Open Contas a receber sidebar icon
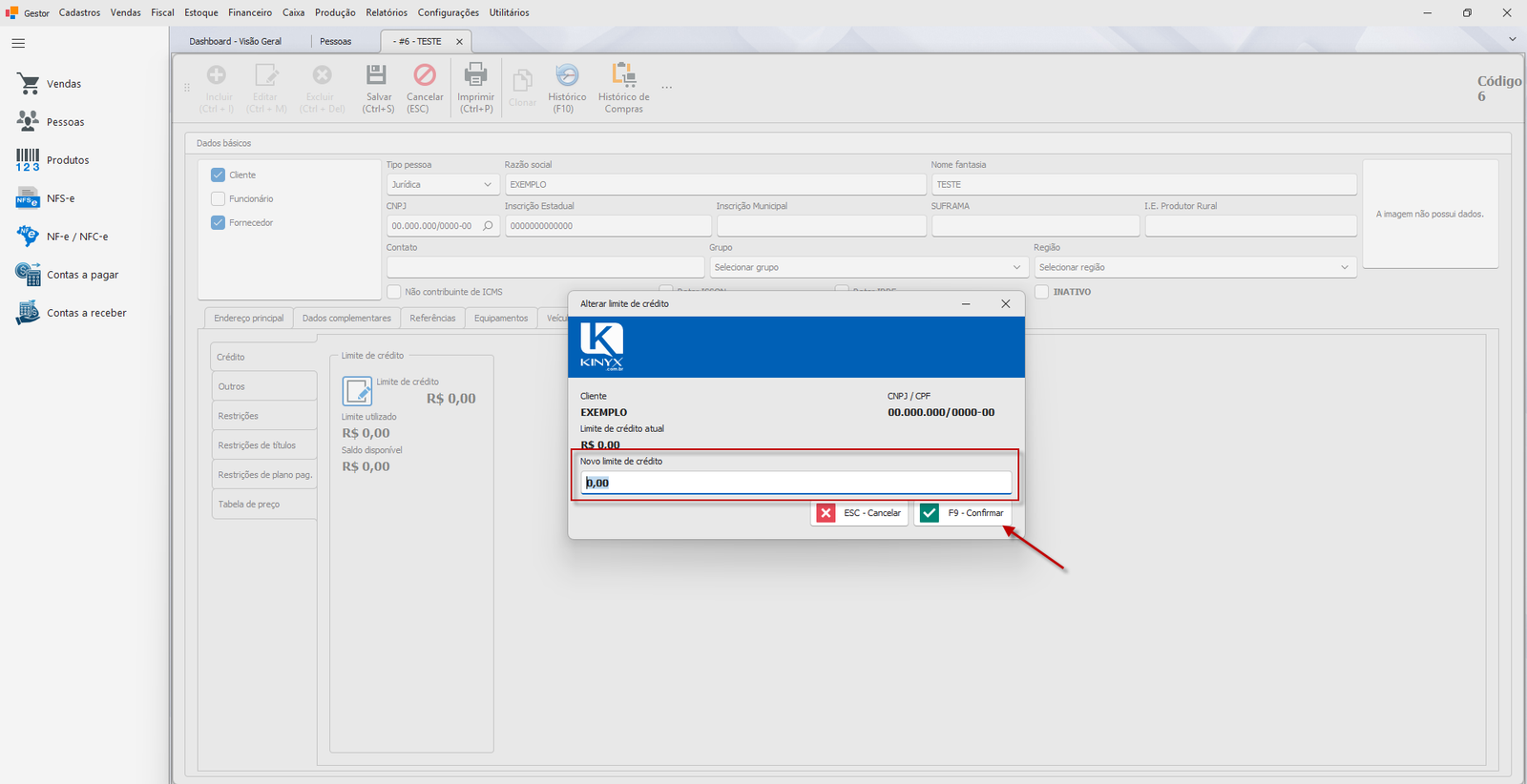Viewport: 1527px width, 784px height. [x=28, y=312]
